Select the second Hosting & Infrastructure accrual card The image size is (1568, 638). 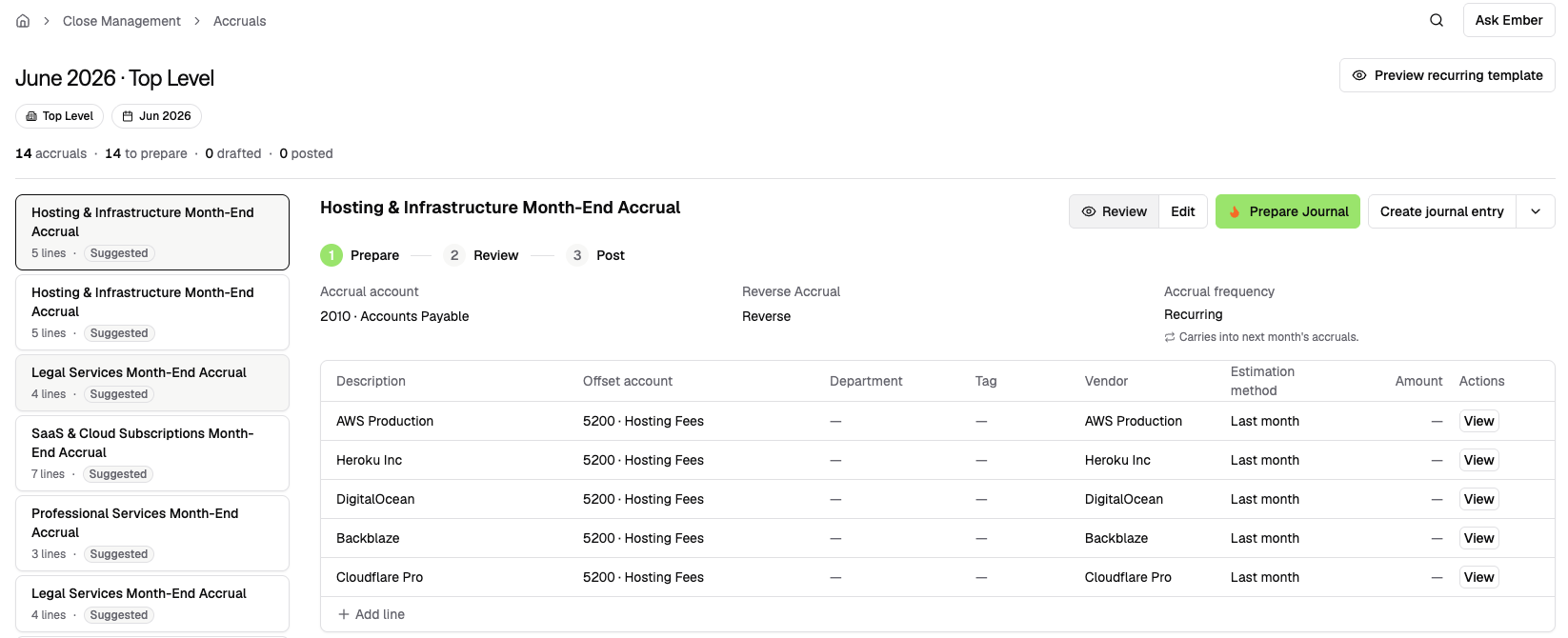[152, 312]
